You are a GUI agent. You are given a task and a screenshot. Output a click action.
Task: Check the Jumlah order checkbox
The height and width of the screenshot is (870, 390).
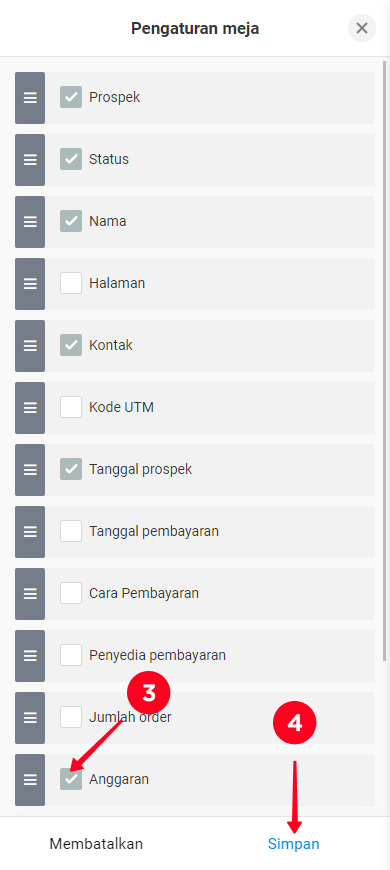pos(71,717)
